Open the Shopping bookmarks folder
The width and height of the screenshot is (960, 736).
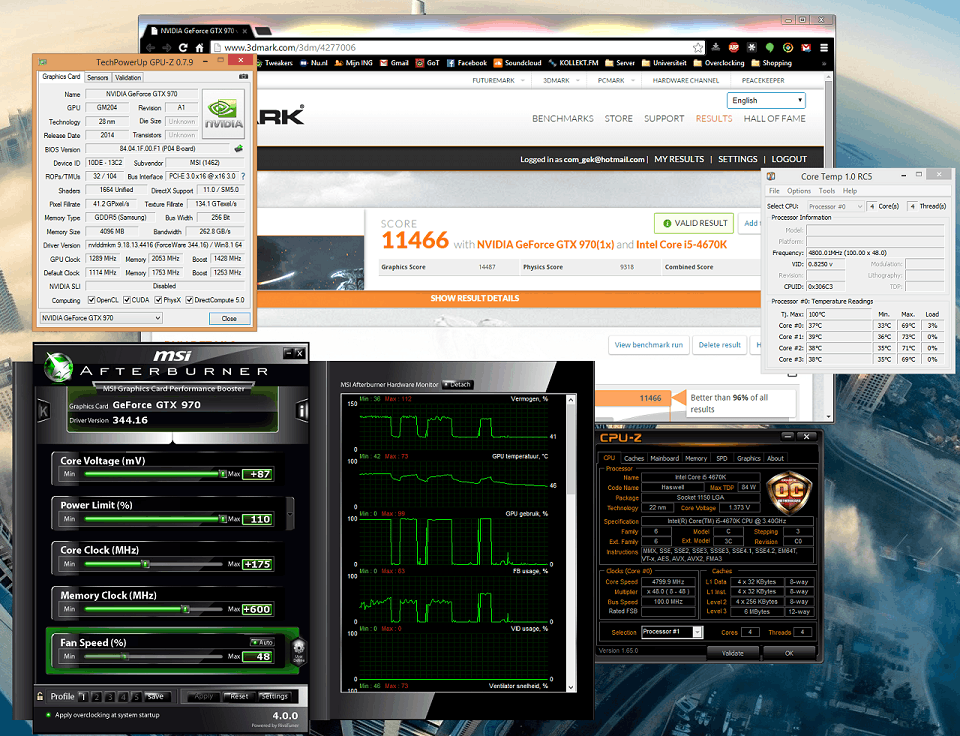click(x=771, y=63)
